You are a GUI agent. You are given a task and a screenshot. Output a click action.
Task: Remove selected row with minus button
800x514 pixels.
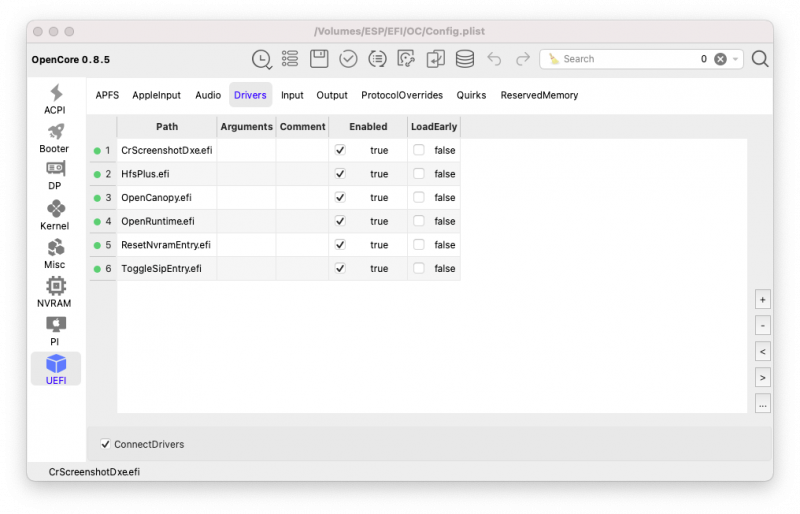762,326
